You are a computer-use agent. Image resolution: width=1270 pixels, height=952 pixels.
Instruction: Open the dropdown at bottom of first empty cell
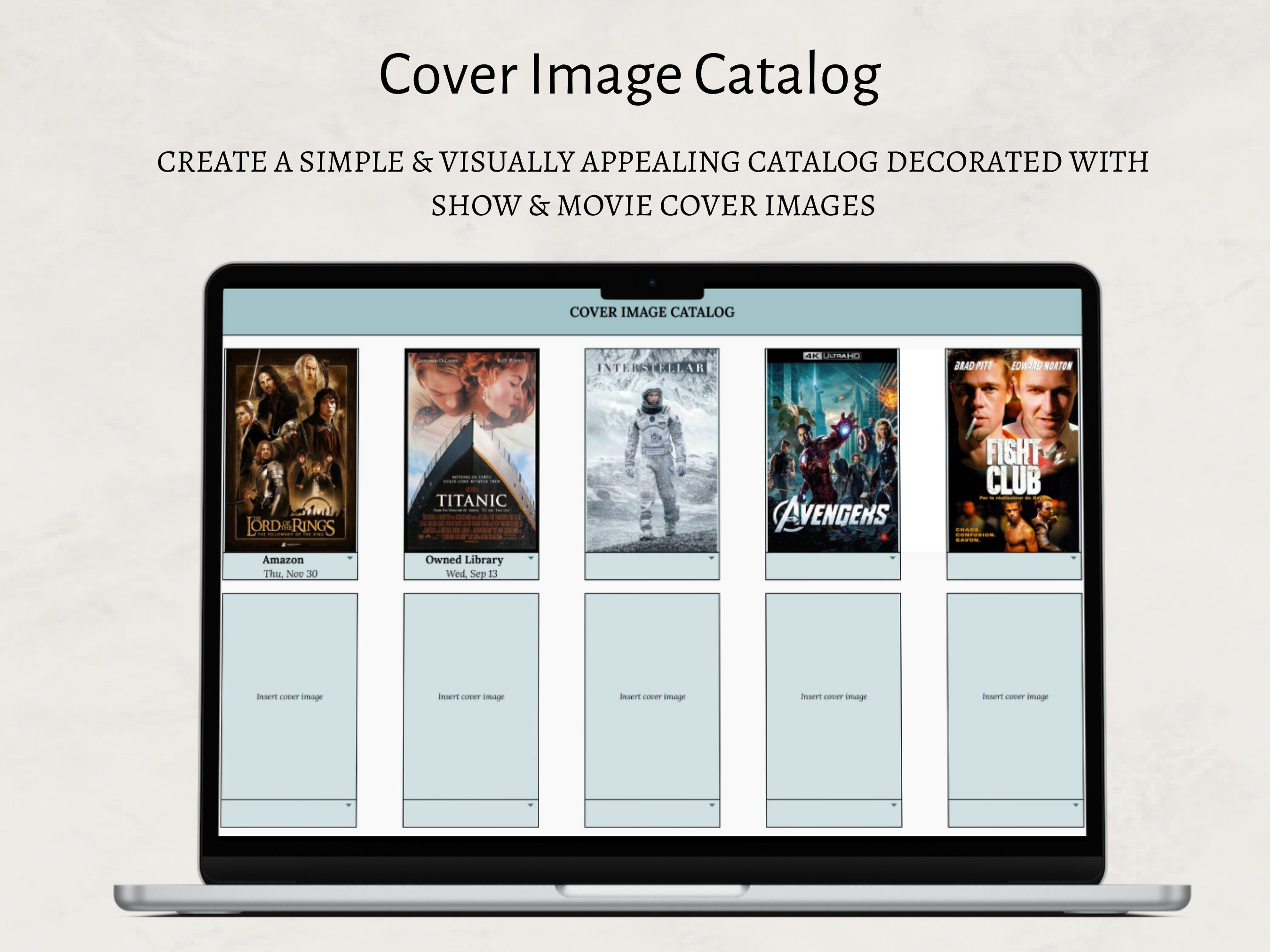click(349, 806)
